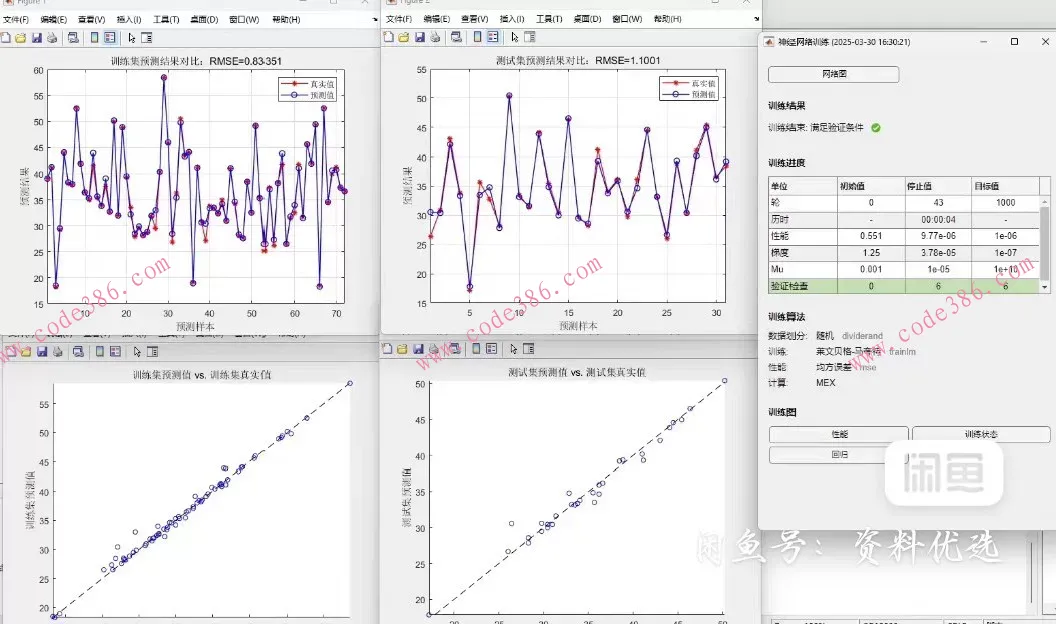Open Property Inspector icon in Figure 2 toolbar

point(530,38)
